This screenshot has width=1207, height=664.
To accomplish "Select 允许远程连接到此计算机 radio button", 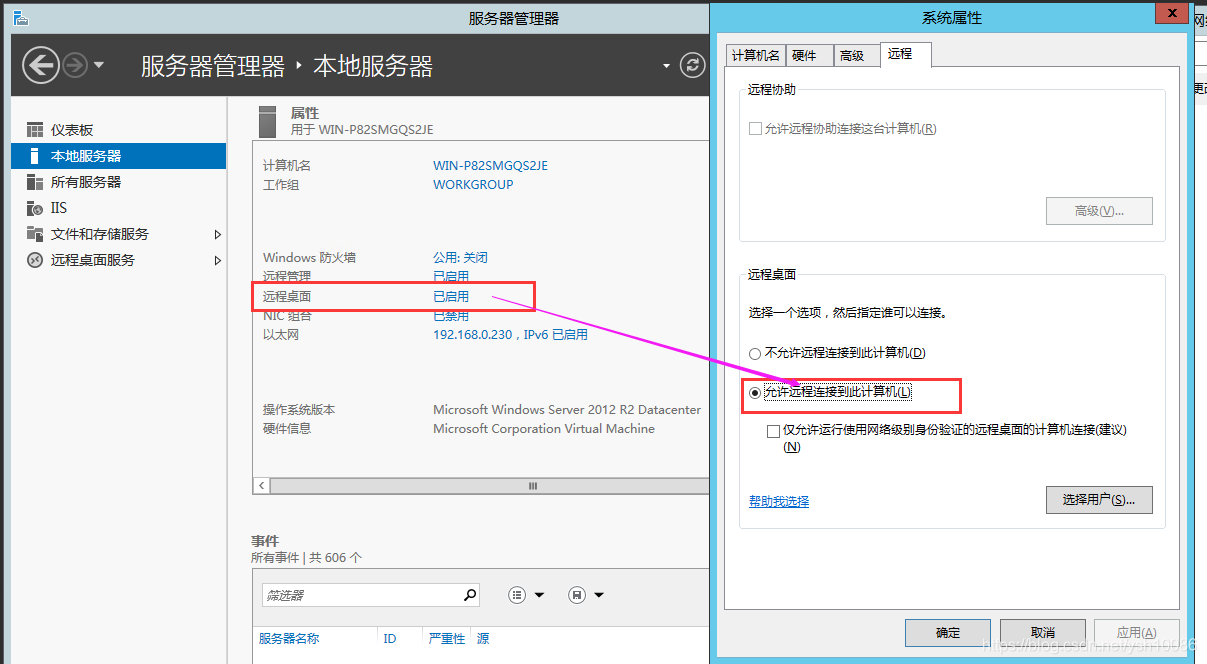I will tap(755, 392).
